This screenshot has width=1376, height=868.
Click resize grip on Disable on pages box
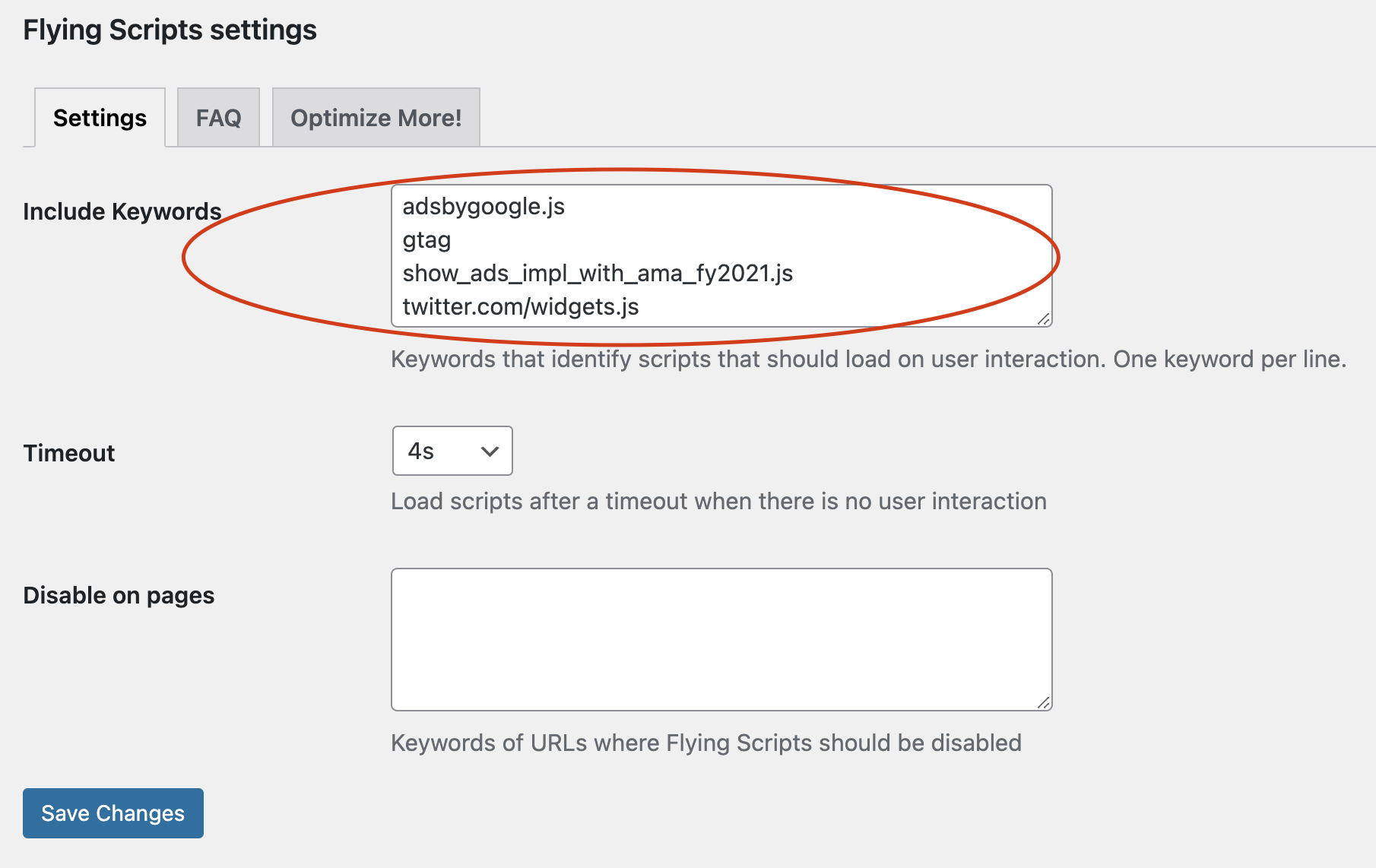pos(1044,703)
